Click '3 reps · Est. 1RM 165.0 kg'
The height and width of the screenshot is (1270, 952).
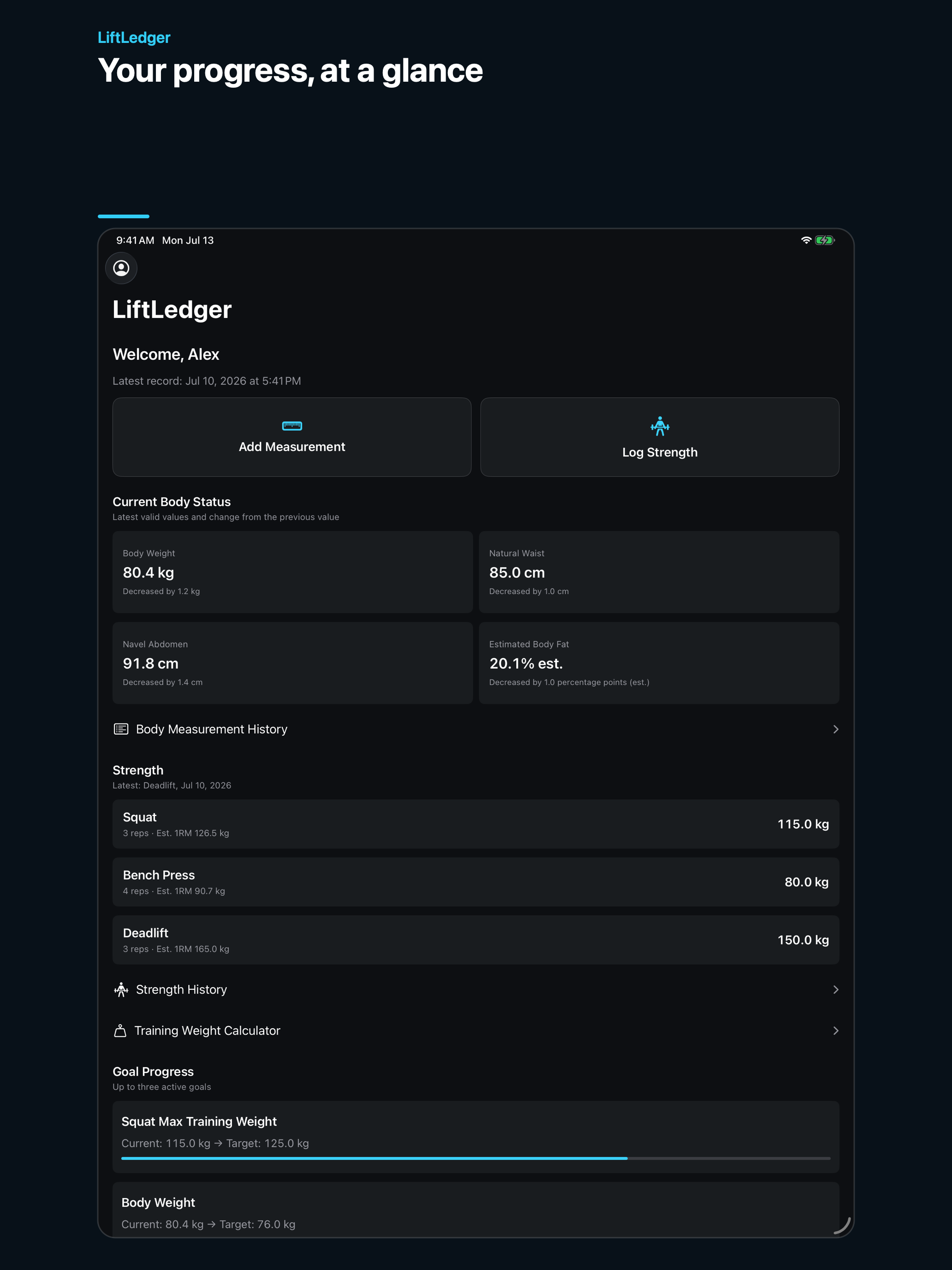click(176, 949)
